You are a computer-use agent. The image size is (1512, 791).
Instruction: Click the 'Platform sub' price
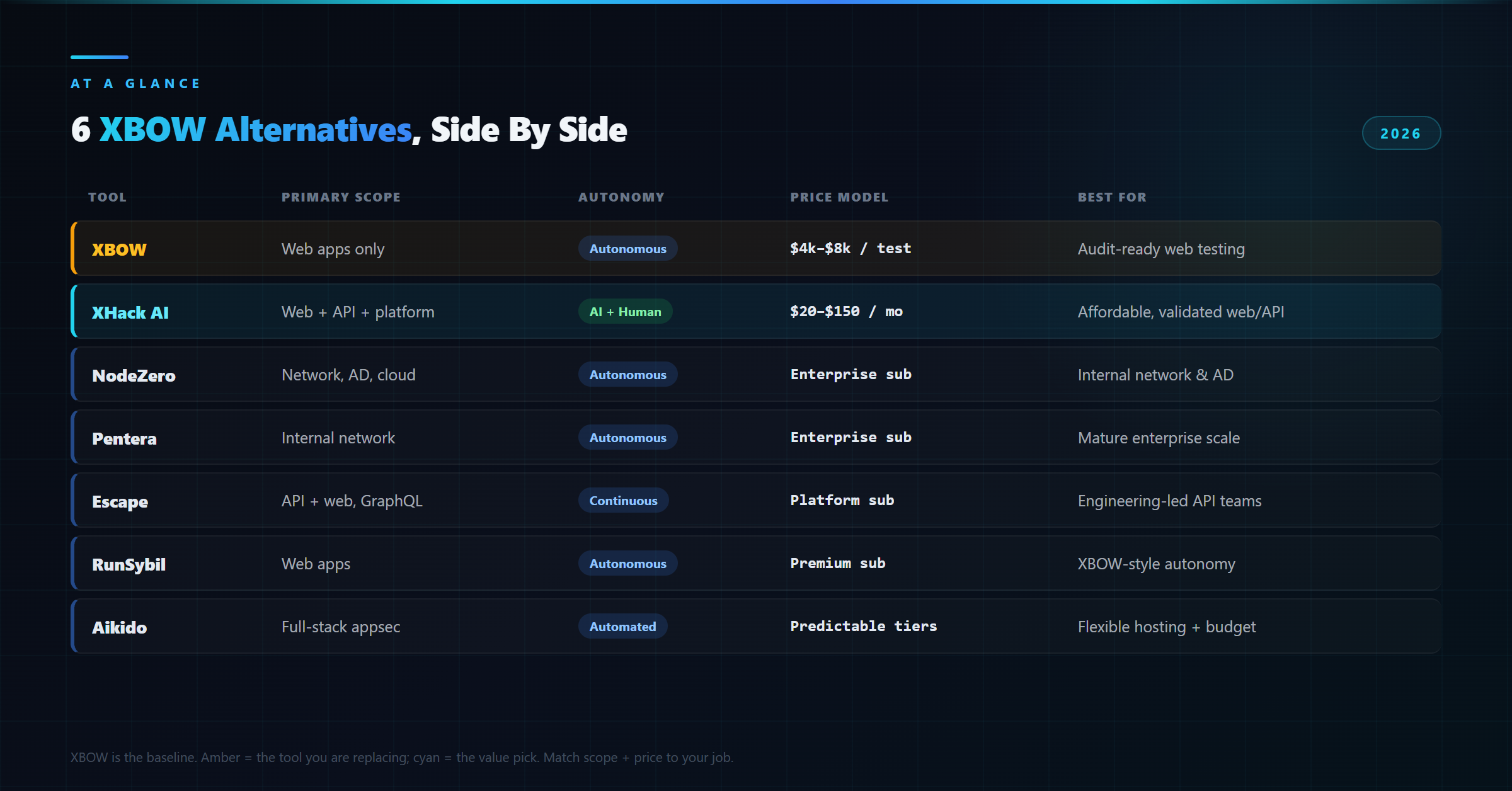point(842,501)
